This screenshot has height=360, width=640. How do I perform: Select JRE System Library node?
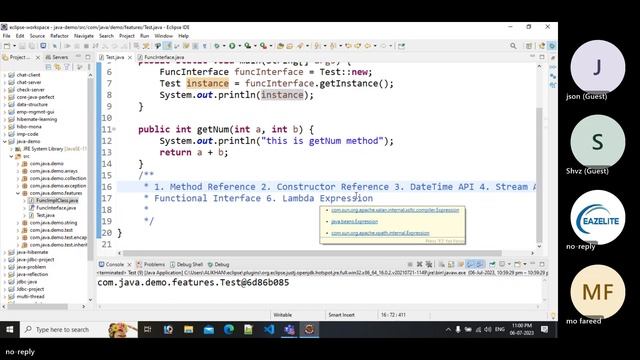(51, 149)
